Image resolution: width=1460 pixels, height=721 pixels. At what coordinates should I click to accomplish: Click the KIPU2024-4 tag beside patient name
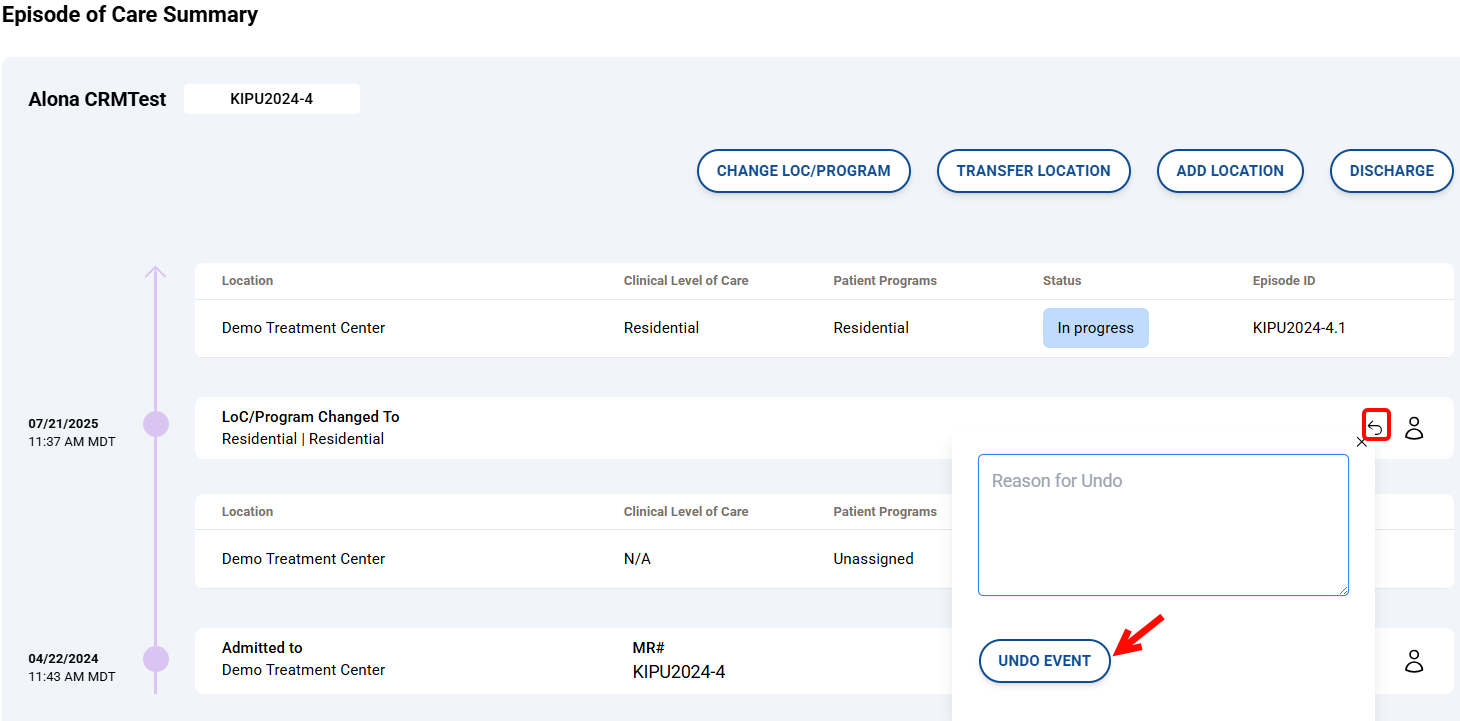point(271,99)
